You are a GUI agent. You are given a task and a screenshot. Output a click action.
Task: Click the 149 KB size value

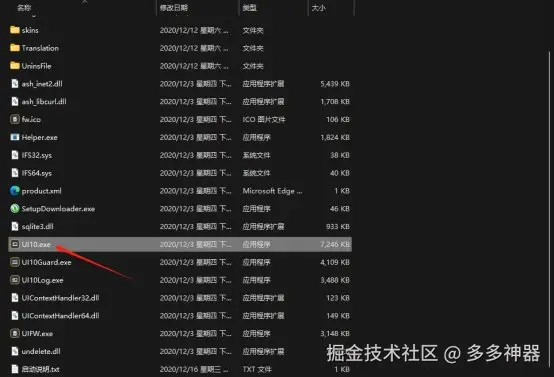pyautogui.click(x=338, y=316)
